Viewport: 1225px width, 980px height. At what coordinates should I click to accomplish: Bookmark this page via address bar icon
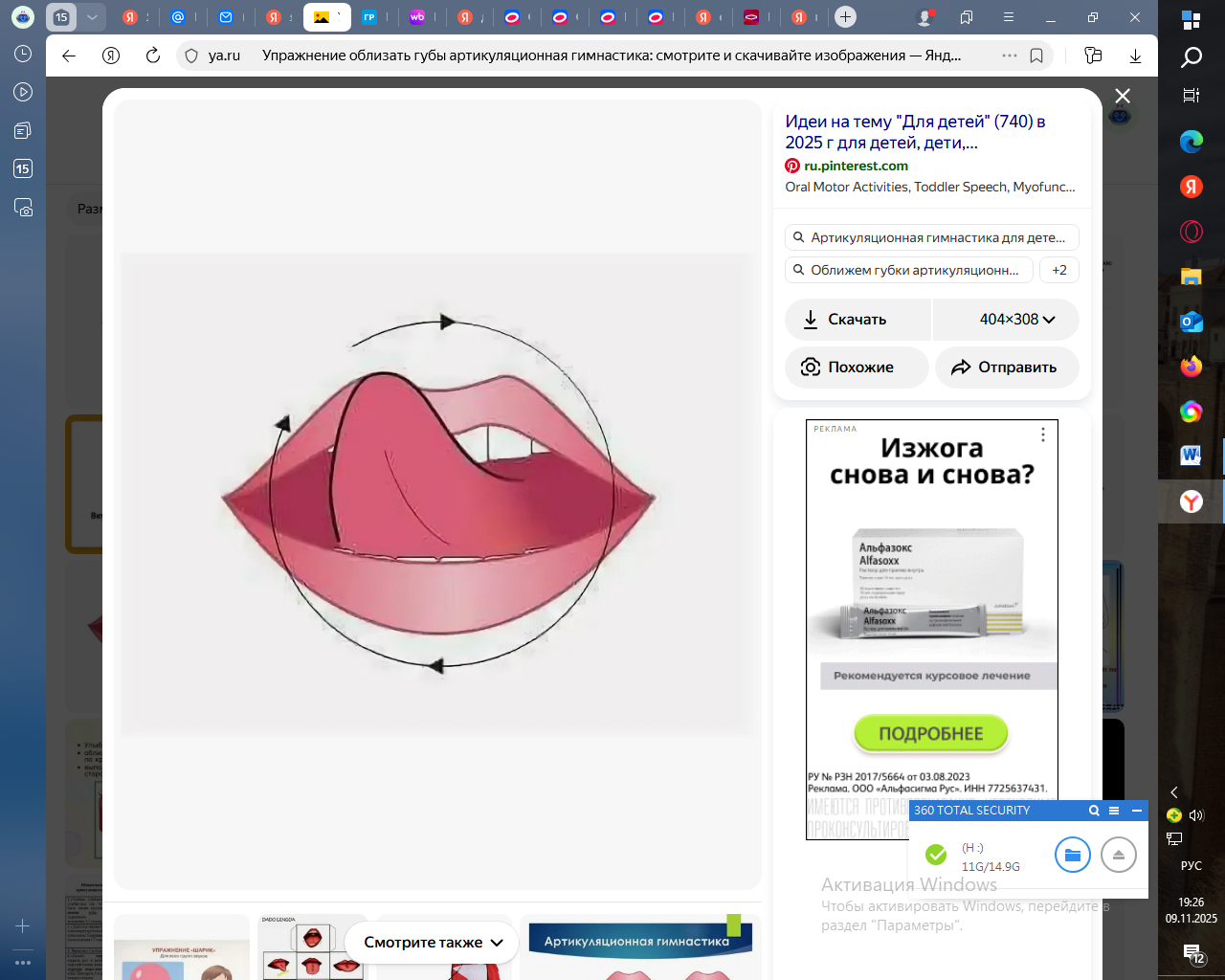click(1036, 56)
